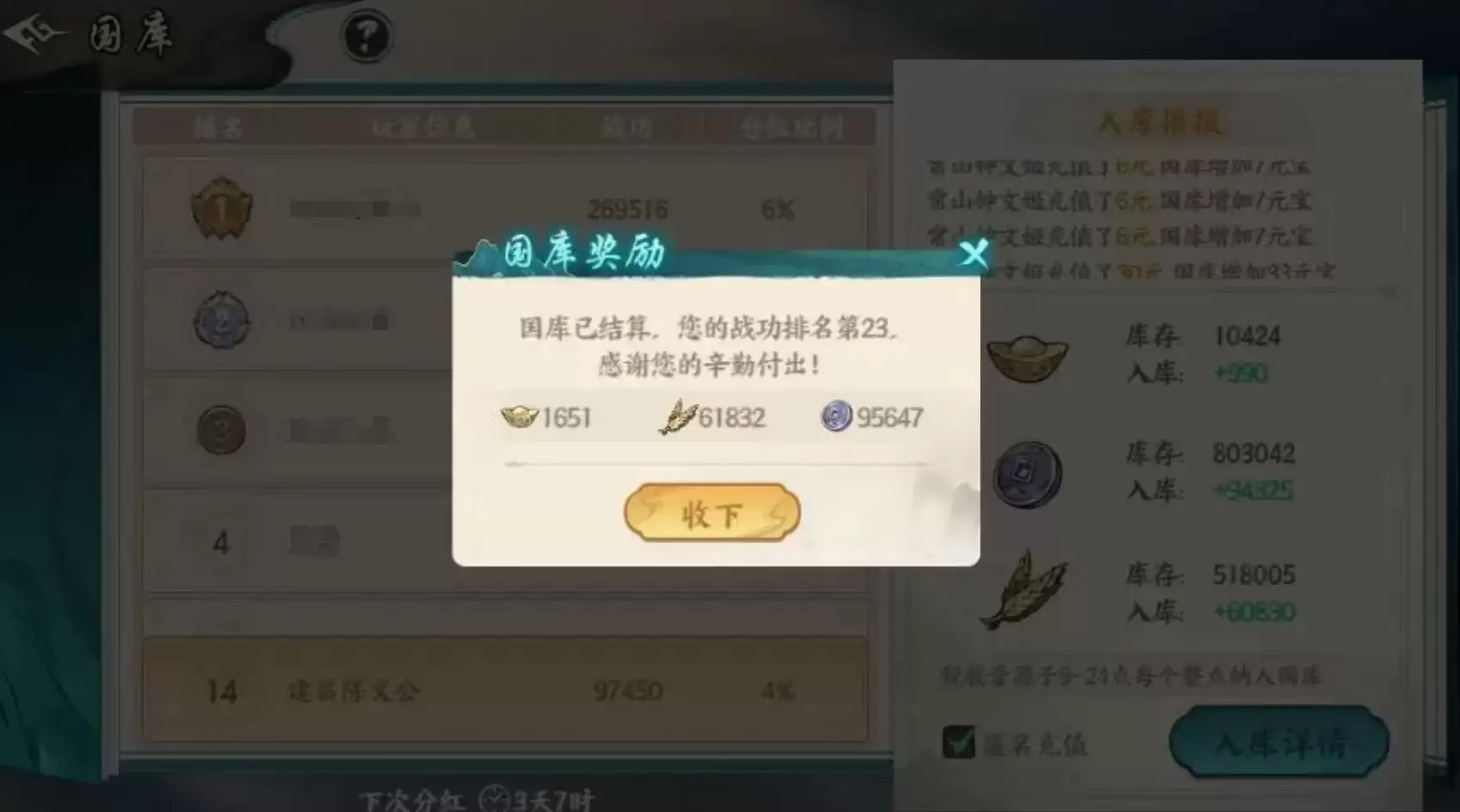Click the 收下 button to claim rewards
This screenshot has height=812, width=1460.
click(x=712, y=513)
